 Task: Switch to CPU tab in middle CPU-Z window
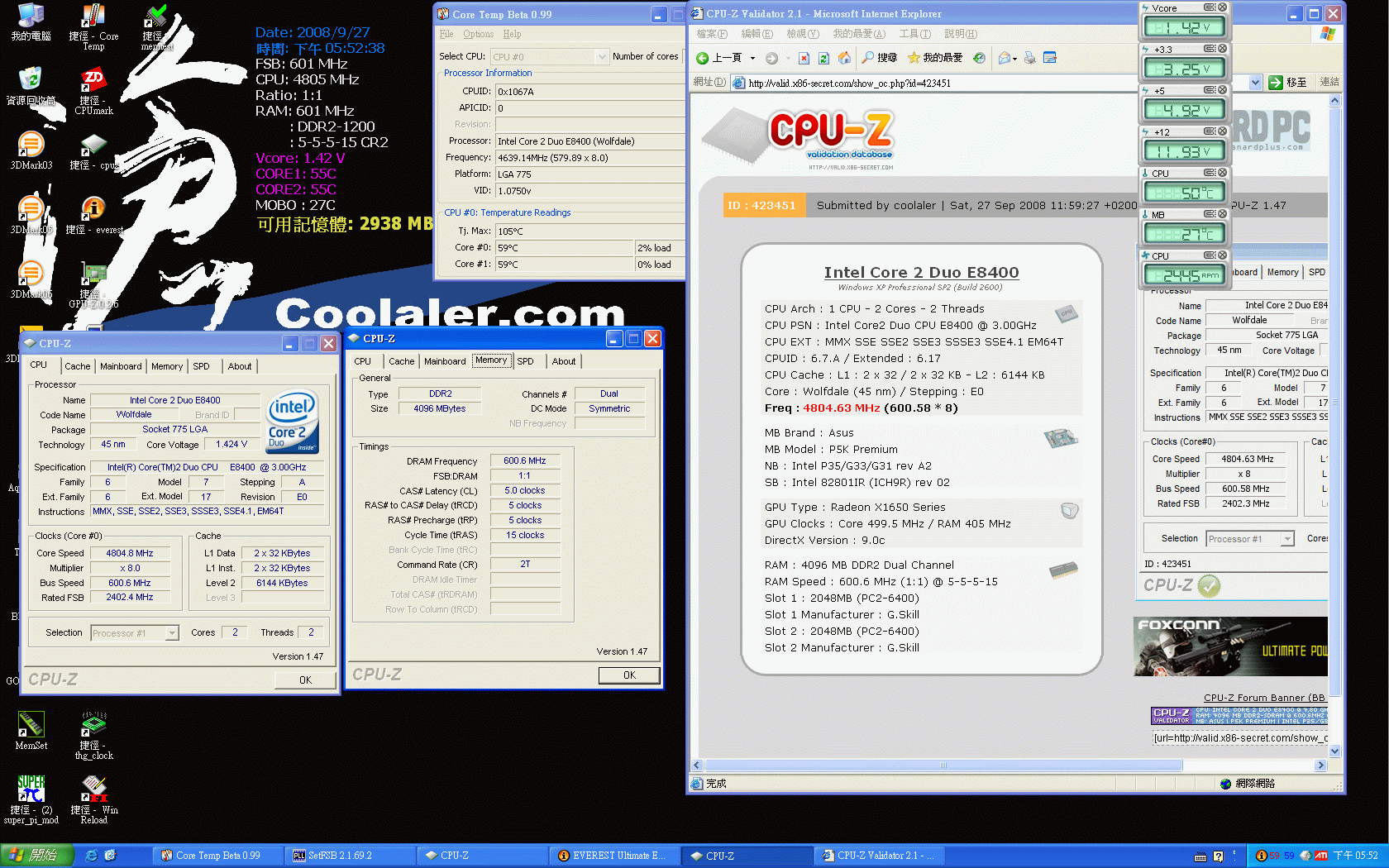coord(363,361)
